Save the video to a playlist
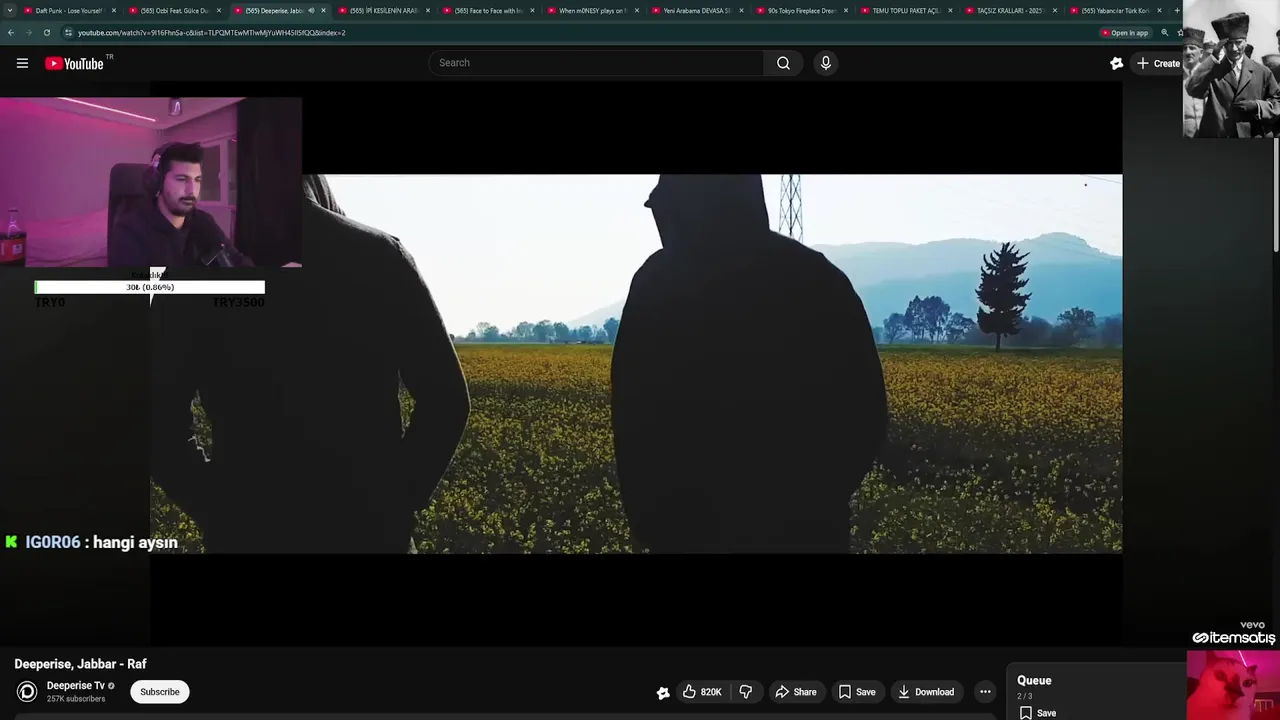Screen dimensions: 1280x720 [x=857, y=692]
